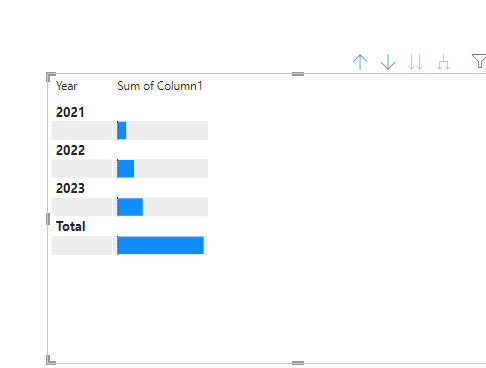Click the top-left corner resize handle
This screenshot has width=486, height=368.
[x=51, y=77]
